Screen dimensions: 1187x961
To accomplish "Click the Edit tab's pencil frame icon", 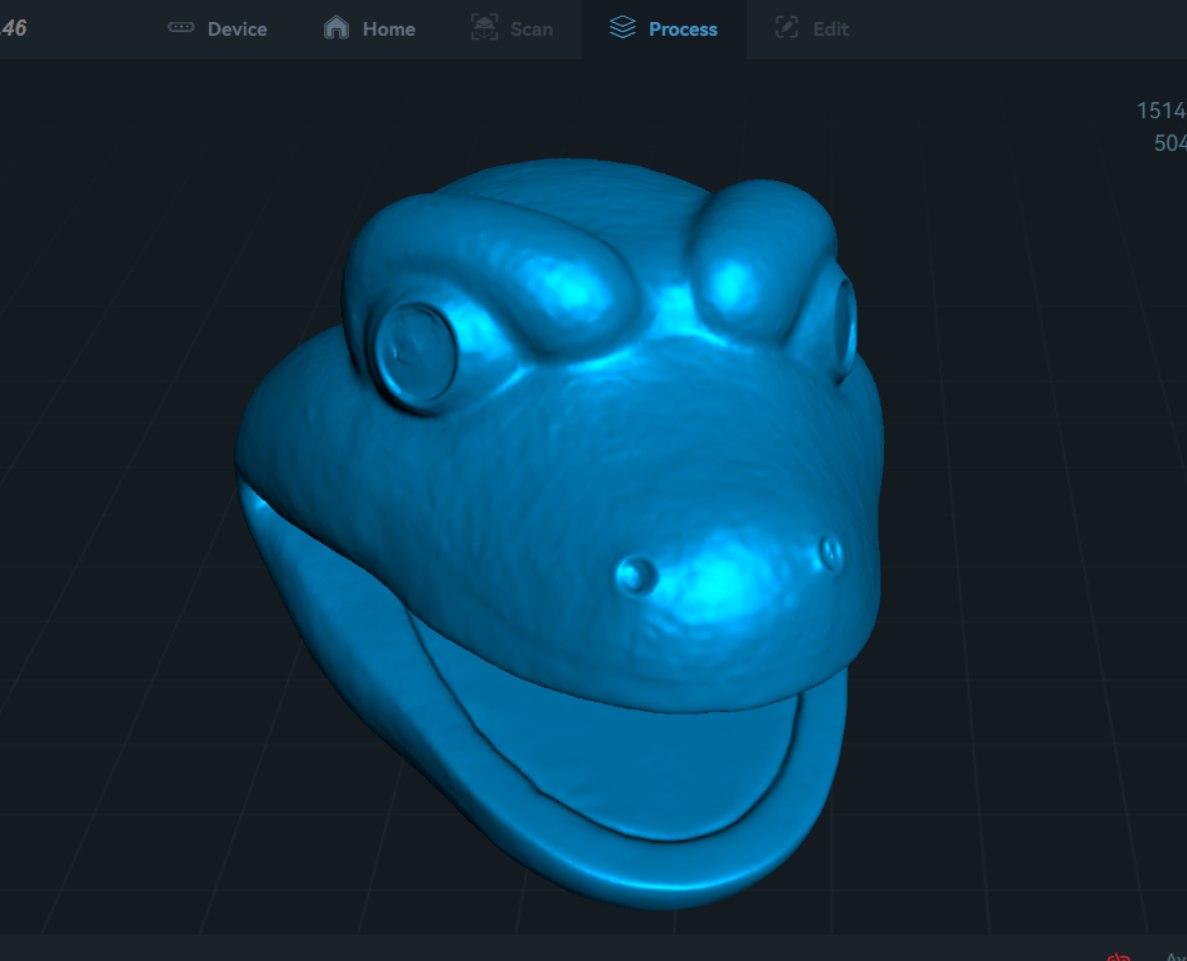I will point(787,28).
